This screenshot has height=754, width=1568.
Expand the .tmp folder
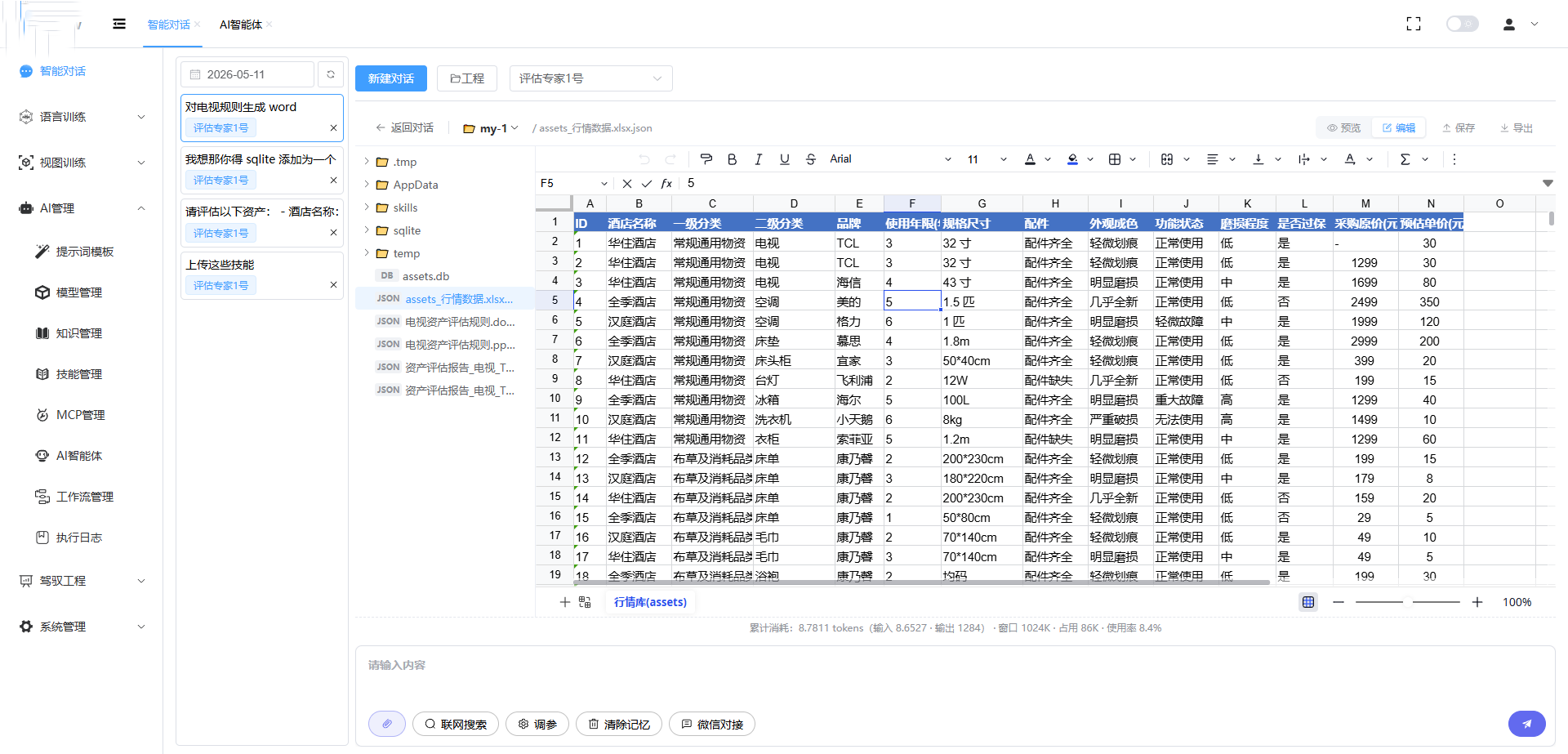pos(367,162)
